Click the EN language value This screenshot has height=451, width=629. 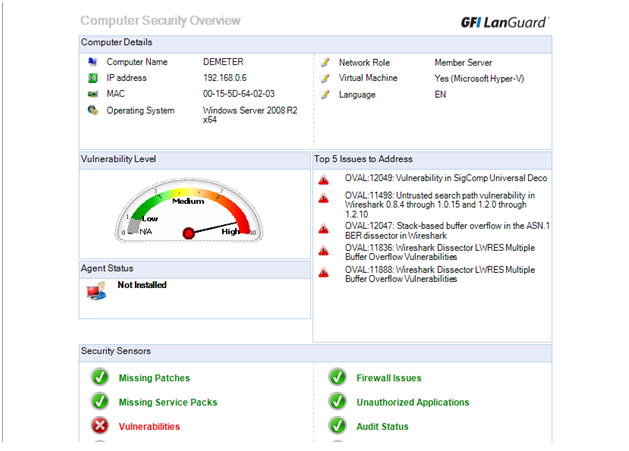click(x=440, y=95)
